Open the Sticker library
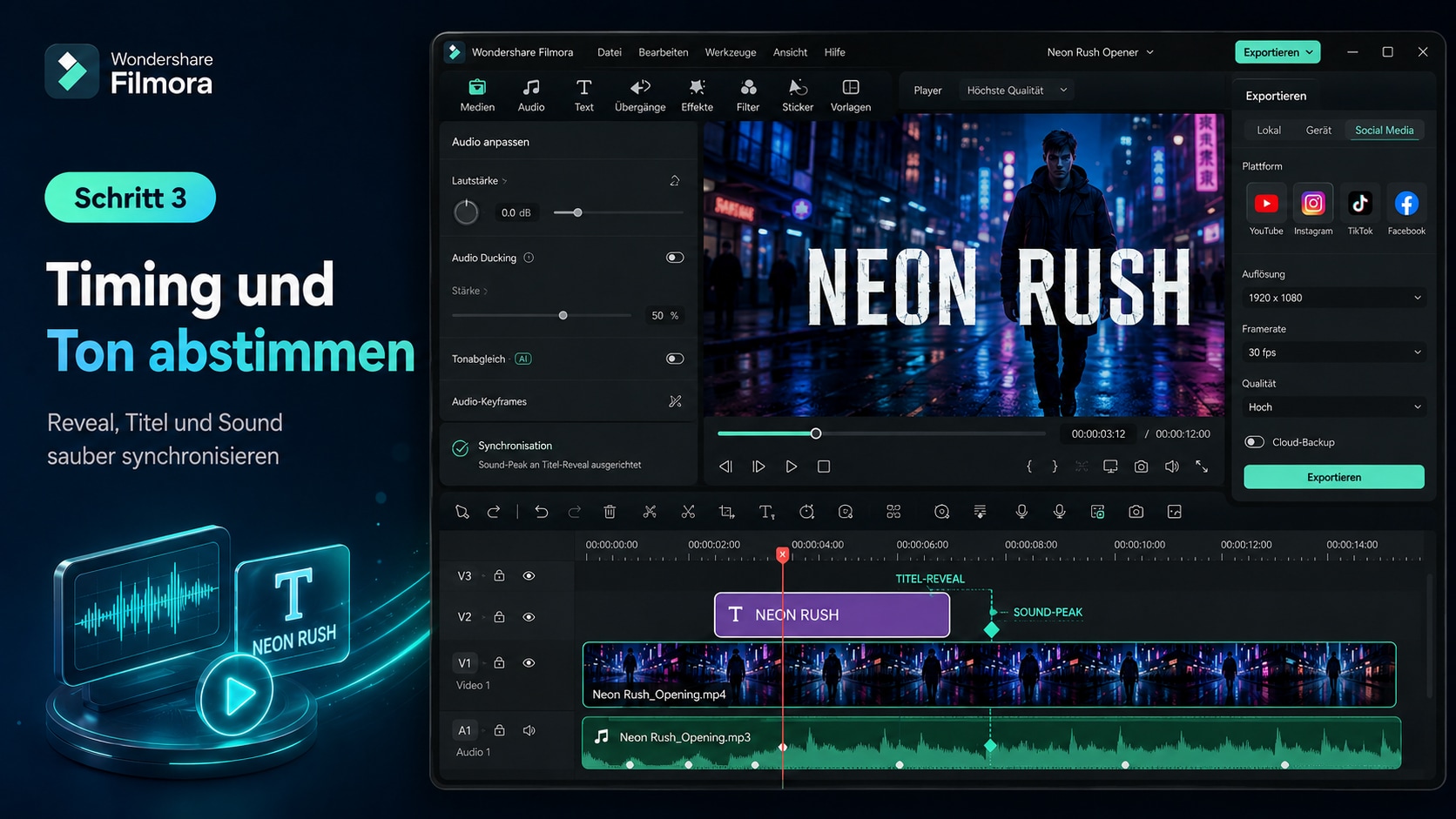The image size is (1456, 819). click(798, 96)
